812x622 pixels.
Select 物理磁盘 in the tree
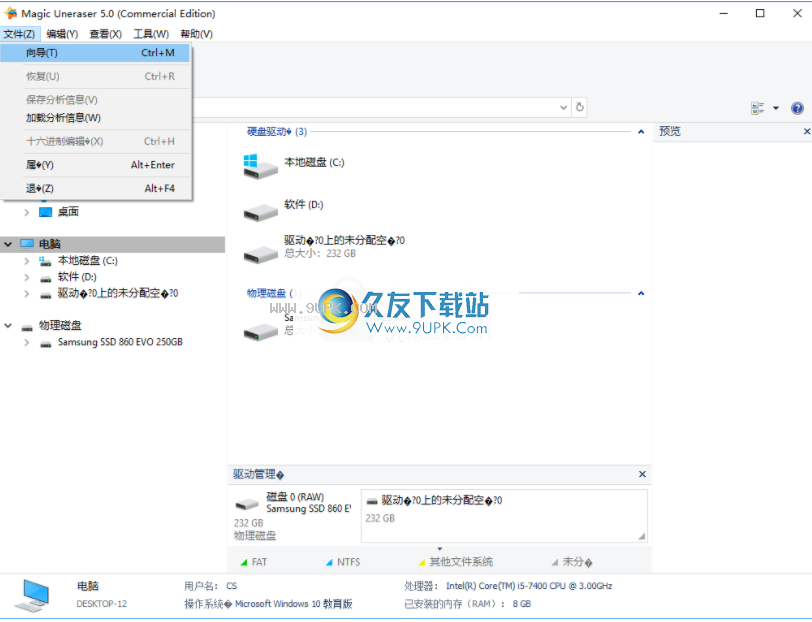pyautogui.click(x=60, y=325)
